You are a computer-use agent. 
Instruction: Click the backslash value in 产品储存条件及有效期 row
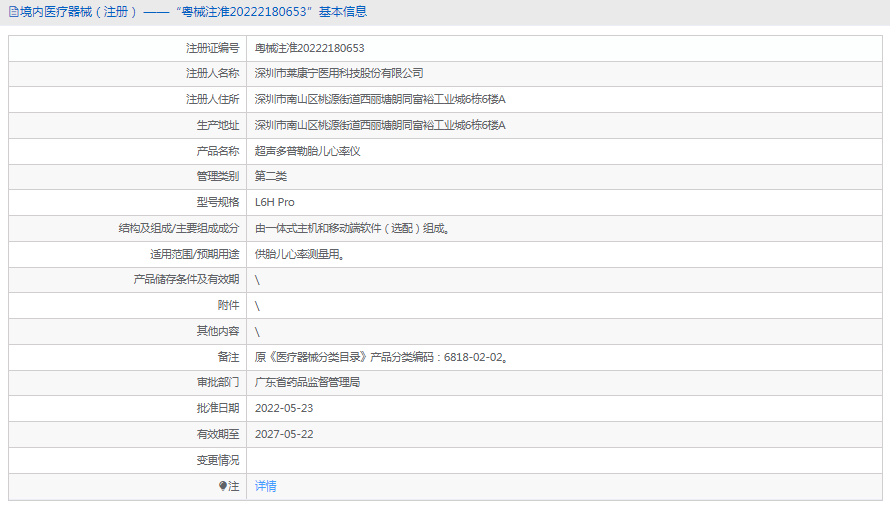click(x=257, y=280)
